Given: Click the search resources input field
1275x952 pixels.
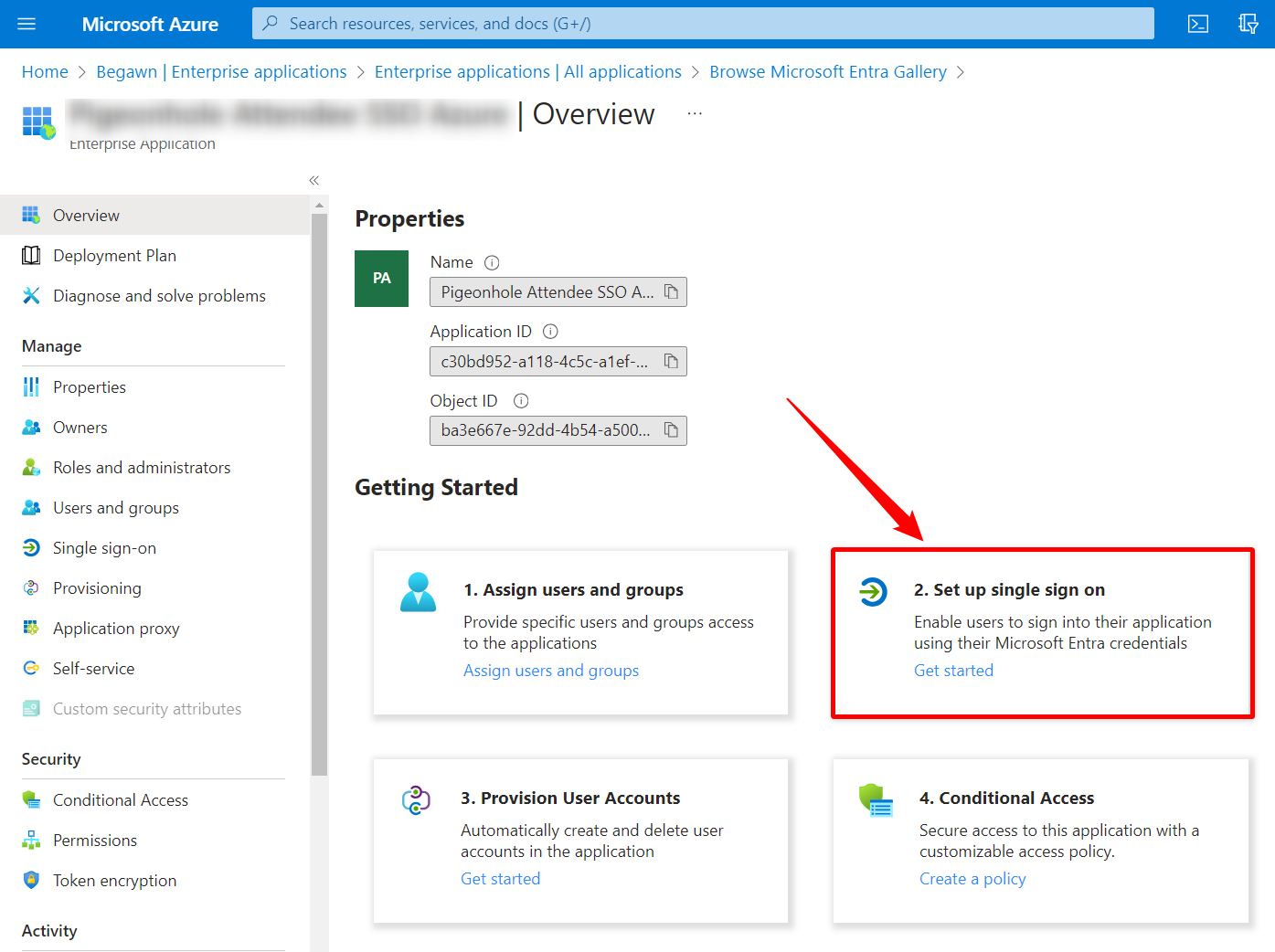Looking at the screenshot, I should (703, 24).
